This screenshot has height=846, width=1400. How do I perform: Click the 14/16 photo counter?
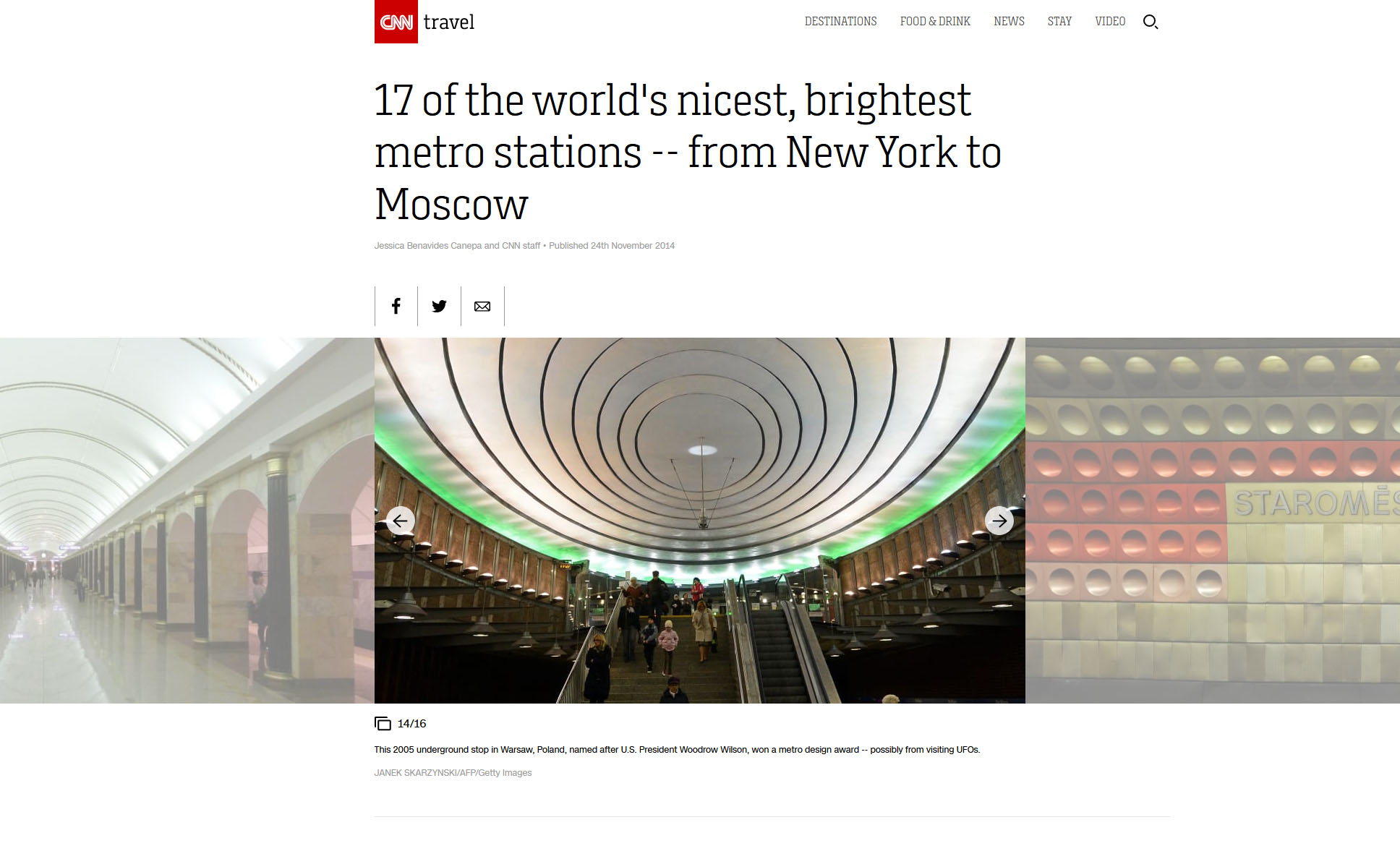click(411, 723)
